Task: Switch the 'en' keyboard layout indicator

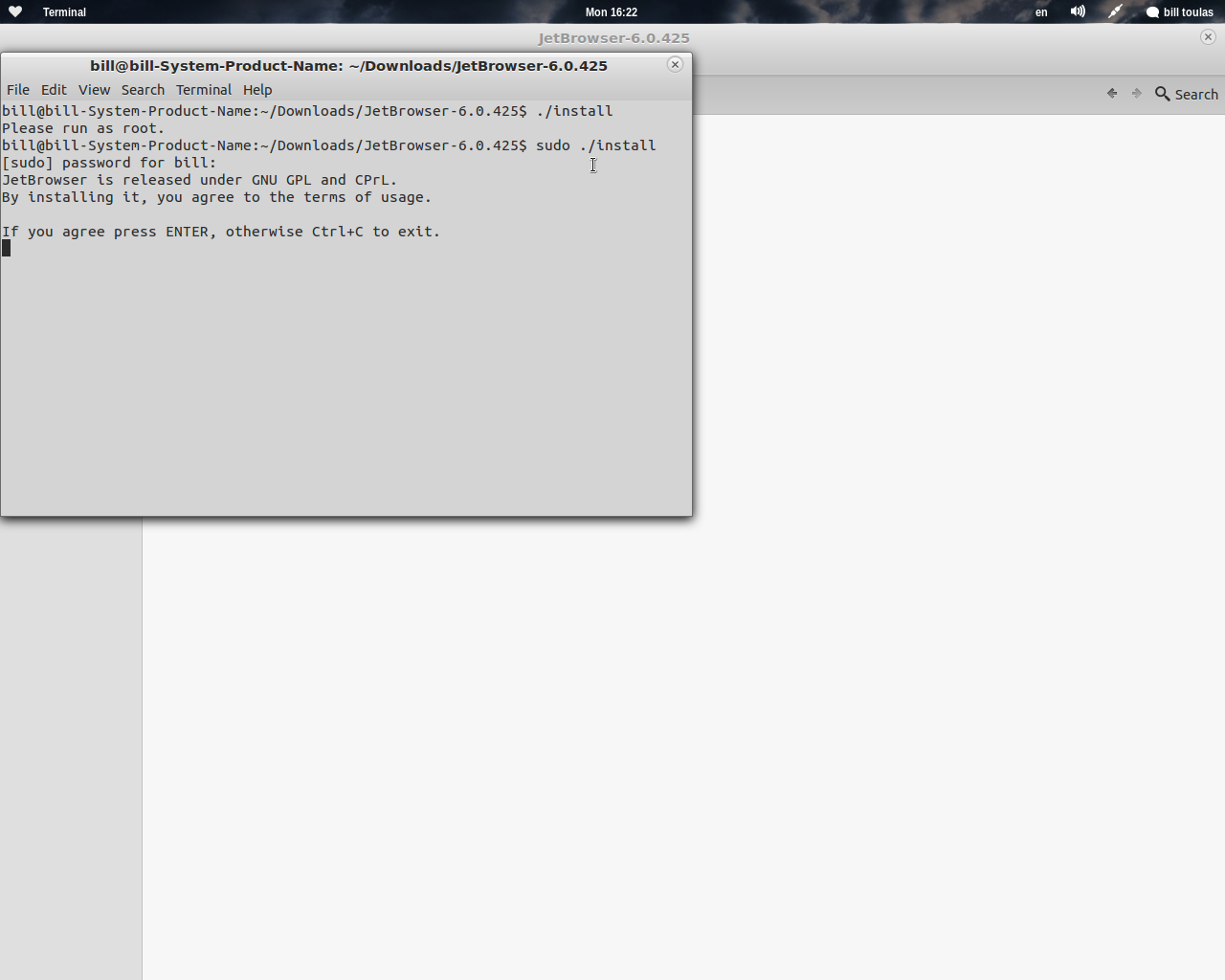Action: point(1041,12)
